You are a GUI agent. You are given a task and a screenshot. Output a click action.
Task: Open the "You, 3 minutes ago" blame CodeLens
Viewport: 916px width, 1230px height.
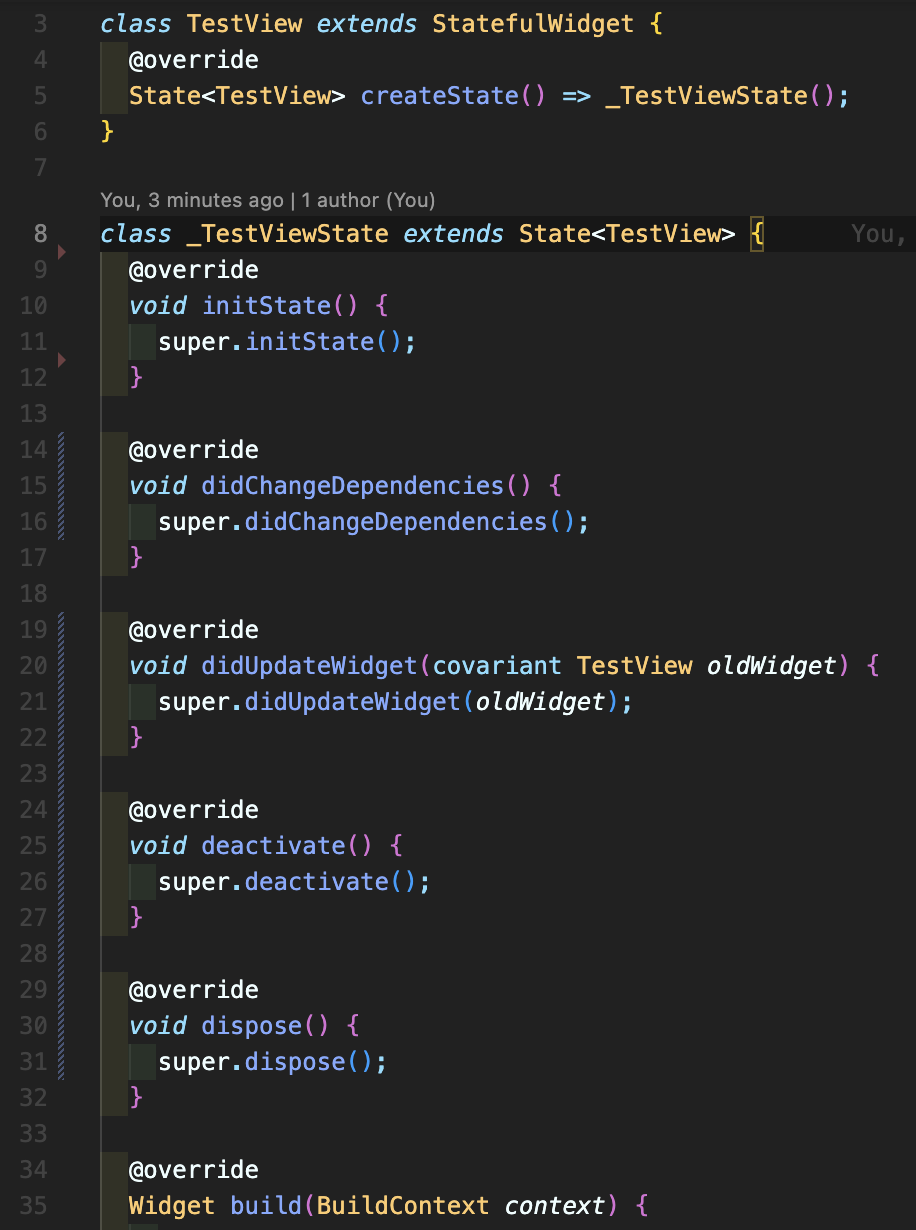tap(192, 200)
